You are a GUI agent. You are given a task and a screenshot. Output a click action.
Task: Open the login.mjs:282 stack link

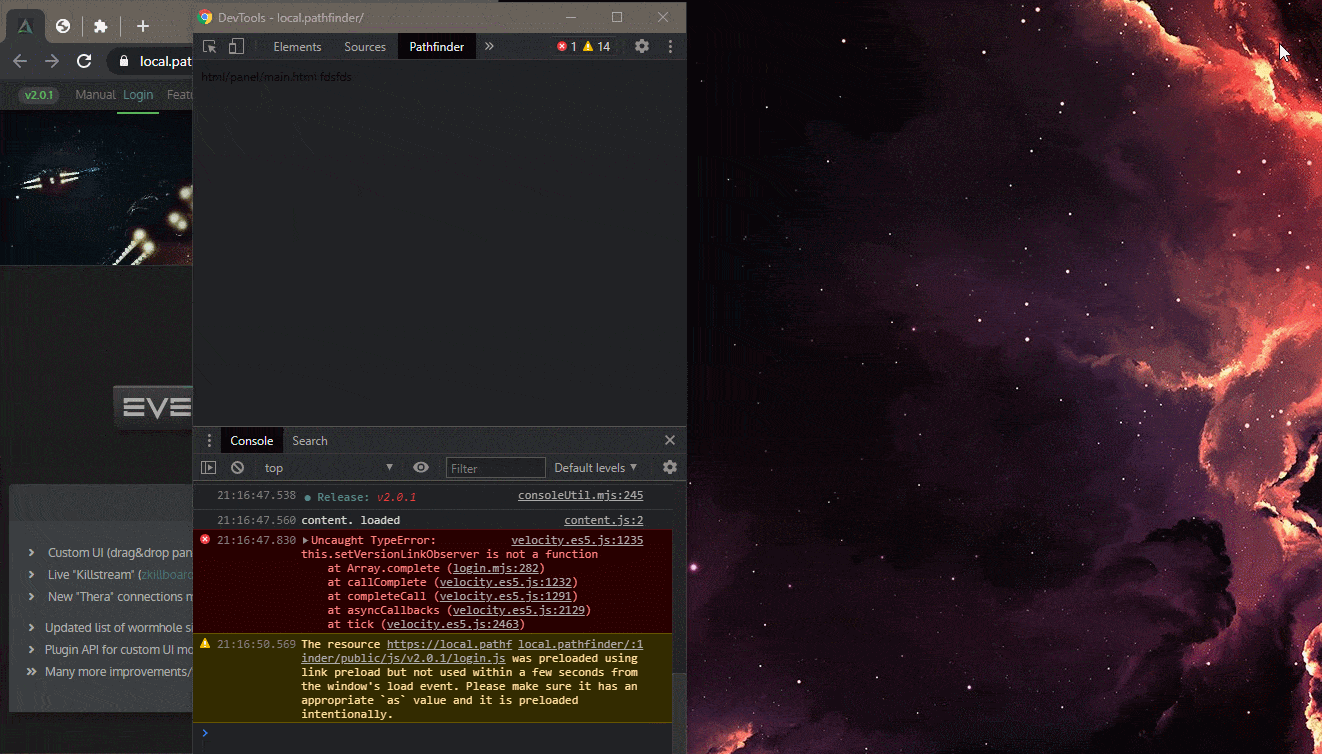coord(495,569)
